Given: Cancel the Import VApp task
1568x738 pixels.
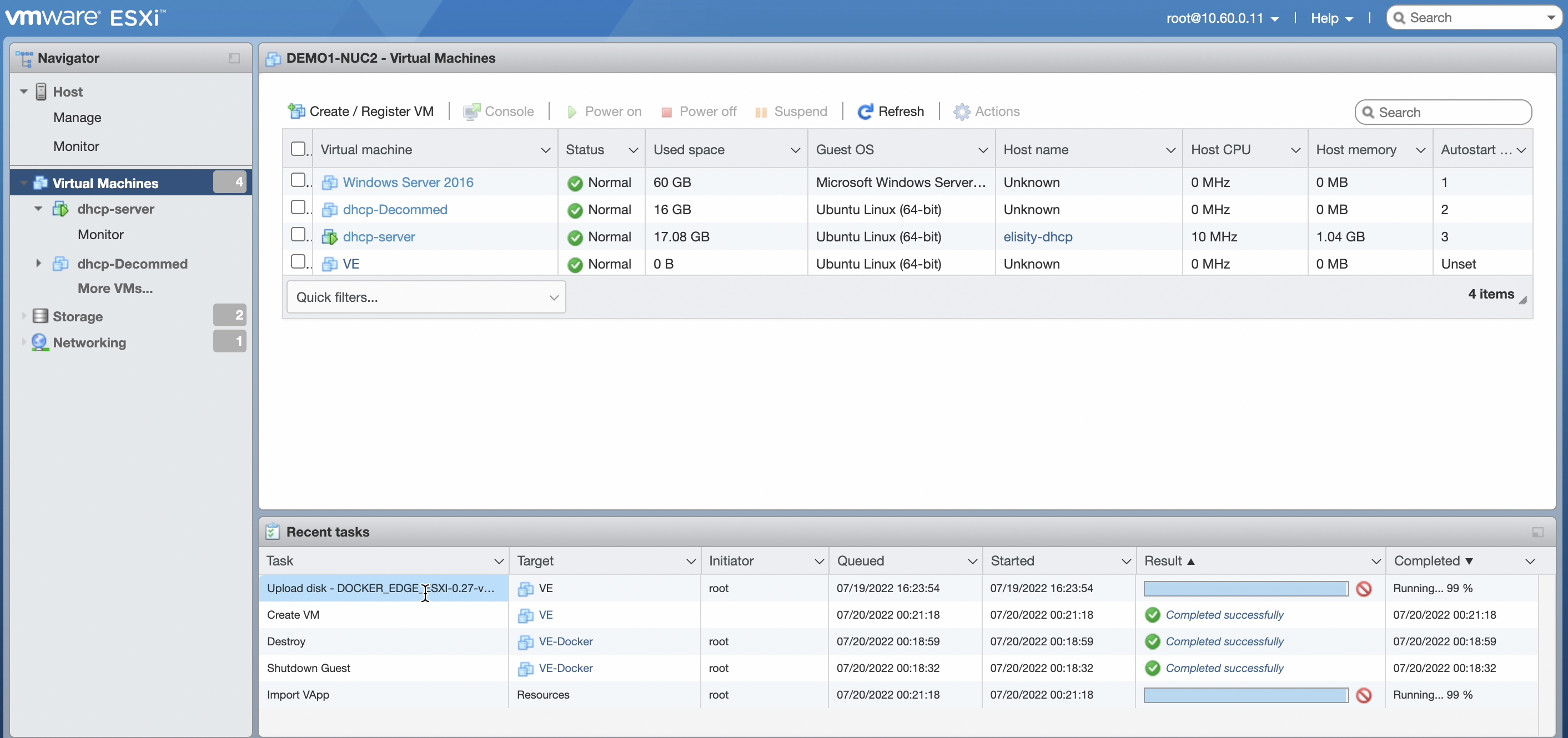Looking at the screenshot, I should pos(1364,695).
